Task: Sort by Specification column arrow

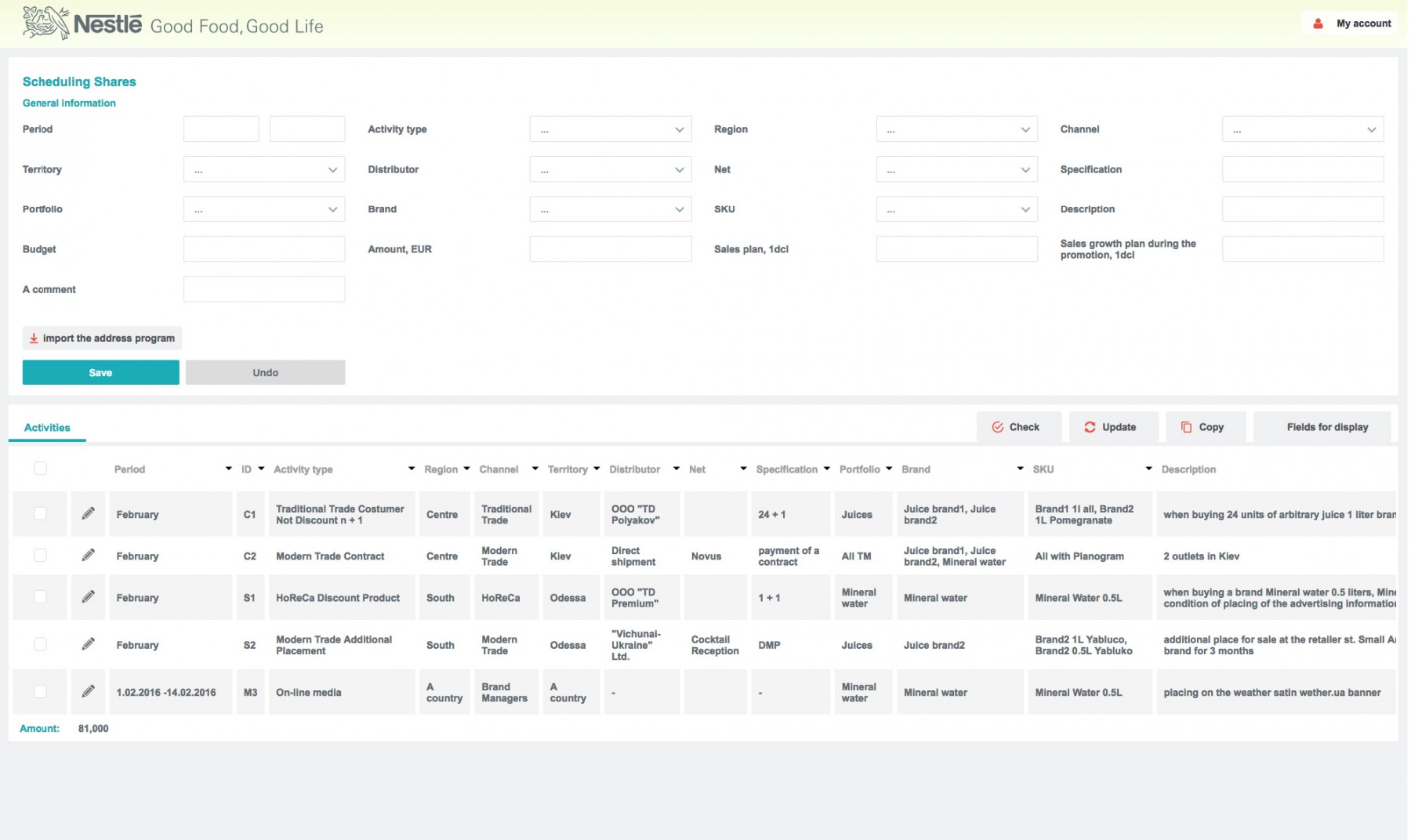Action: [827, 469]
